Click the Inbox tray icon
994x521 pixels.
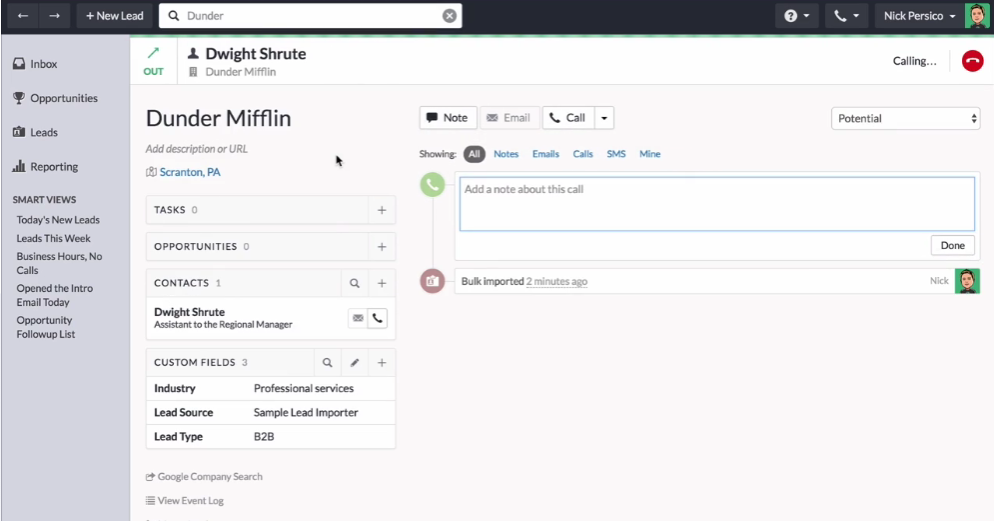click(19, 64)
